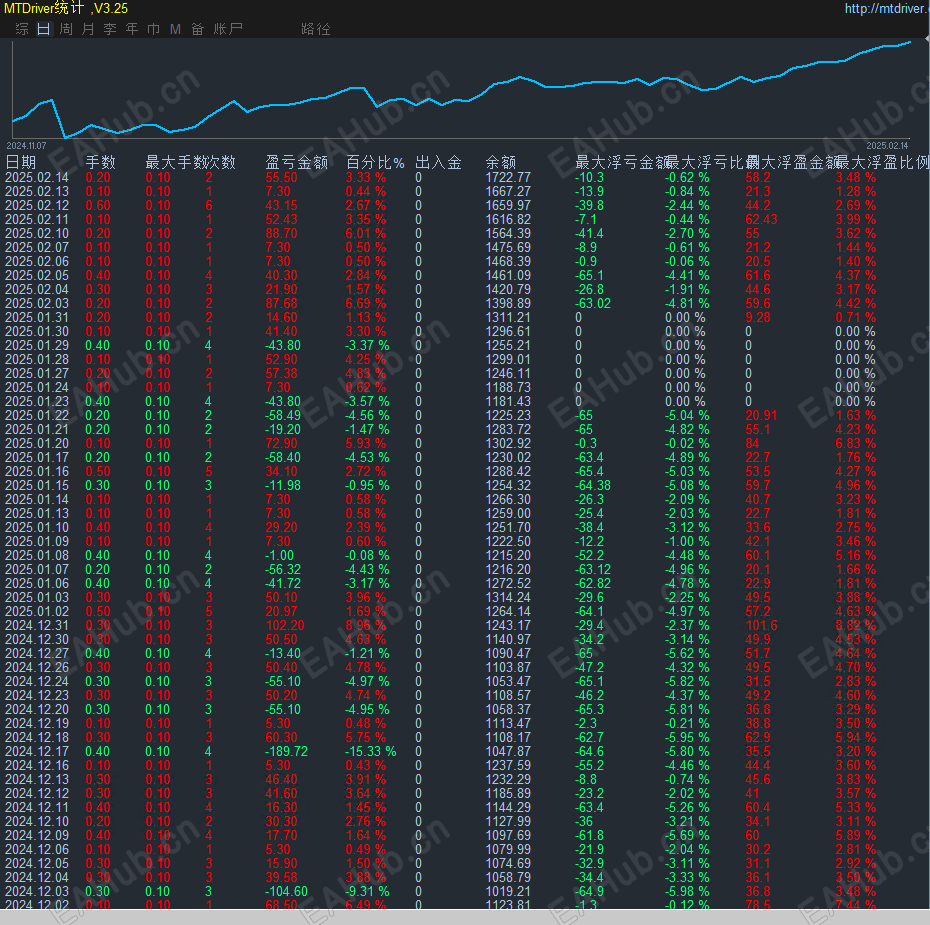Click the 日期 column header
This screenshot has height=925, width=930.
click(21, 162)
